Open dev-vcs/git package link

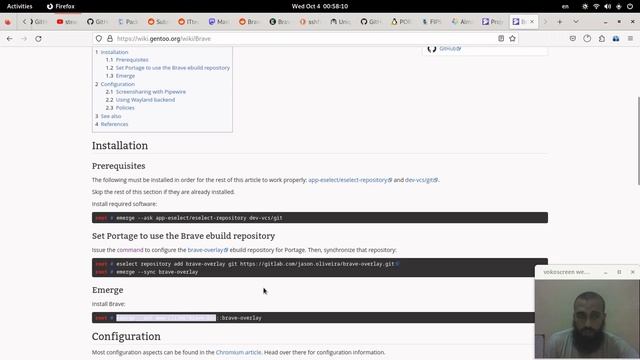click(x=421, y=180)
